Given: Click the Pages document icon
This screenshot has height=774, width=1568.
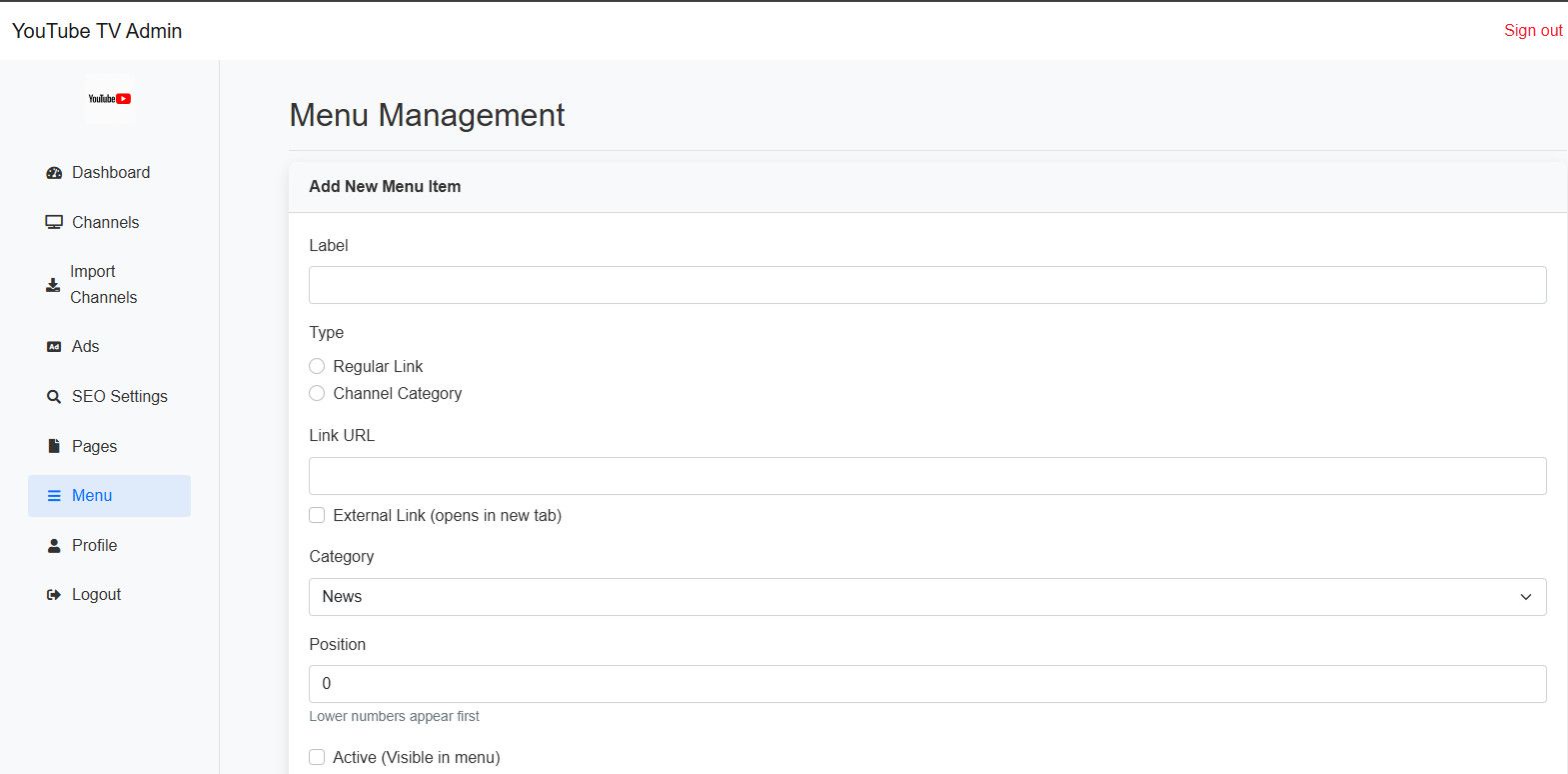Looking at the screenshot, I should point(54,446).
